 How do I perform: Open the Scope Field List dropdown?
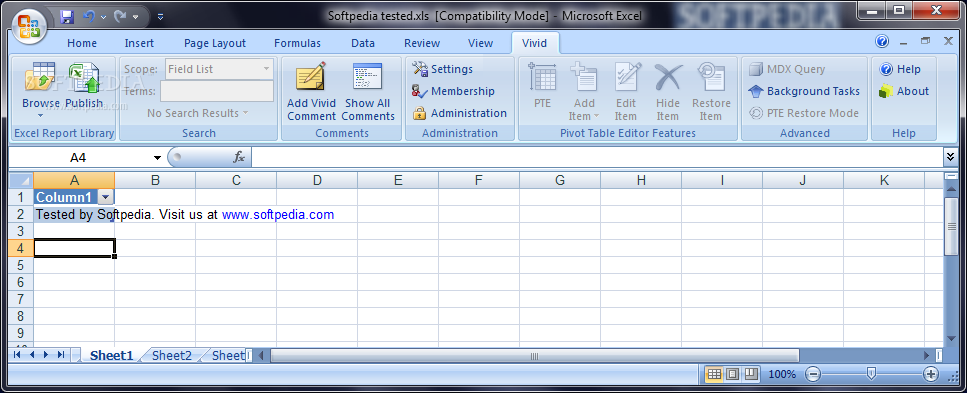[266, 69]
